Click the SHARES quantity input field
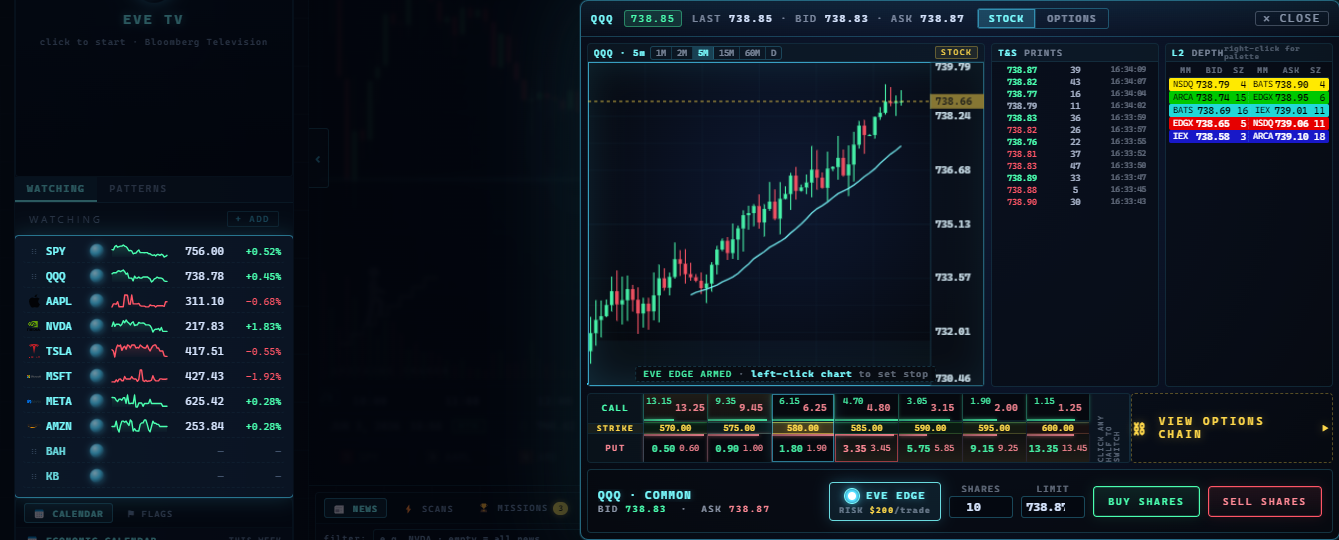This screenshot has width=1339, height=540. 980,508
